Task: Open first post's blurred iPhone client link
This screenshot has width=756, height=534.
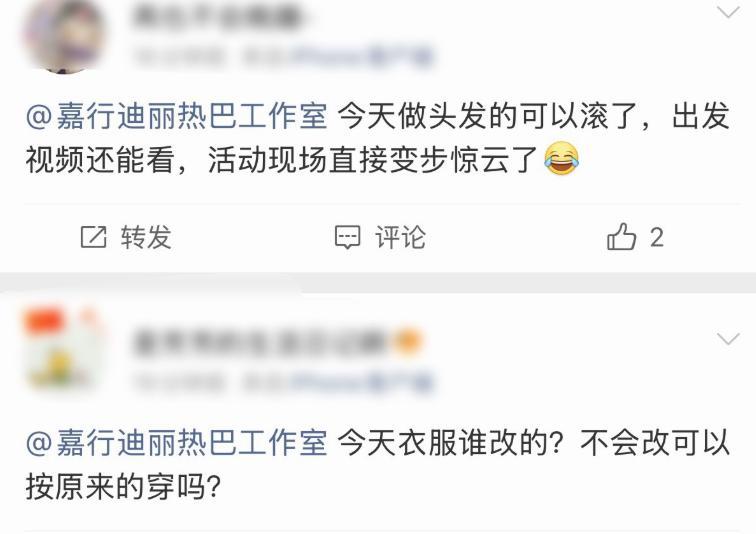Action: pyautogui.click(x=362, y=57)
